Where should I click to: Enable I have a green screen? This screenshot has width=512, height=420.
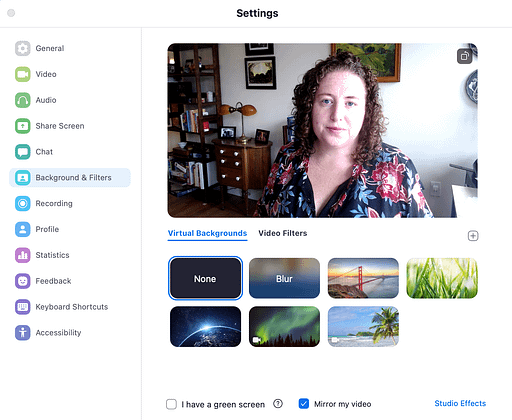pyautogui.click(x=171, y=404)
